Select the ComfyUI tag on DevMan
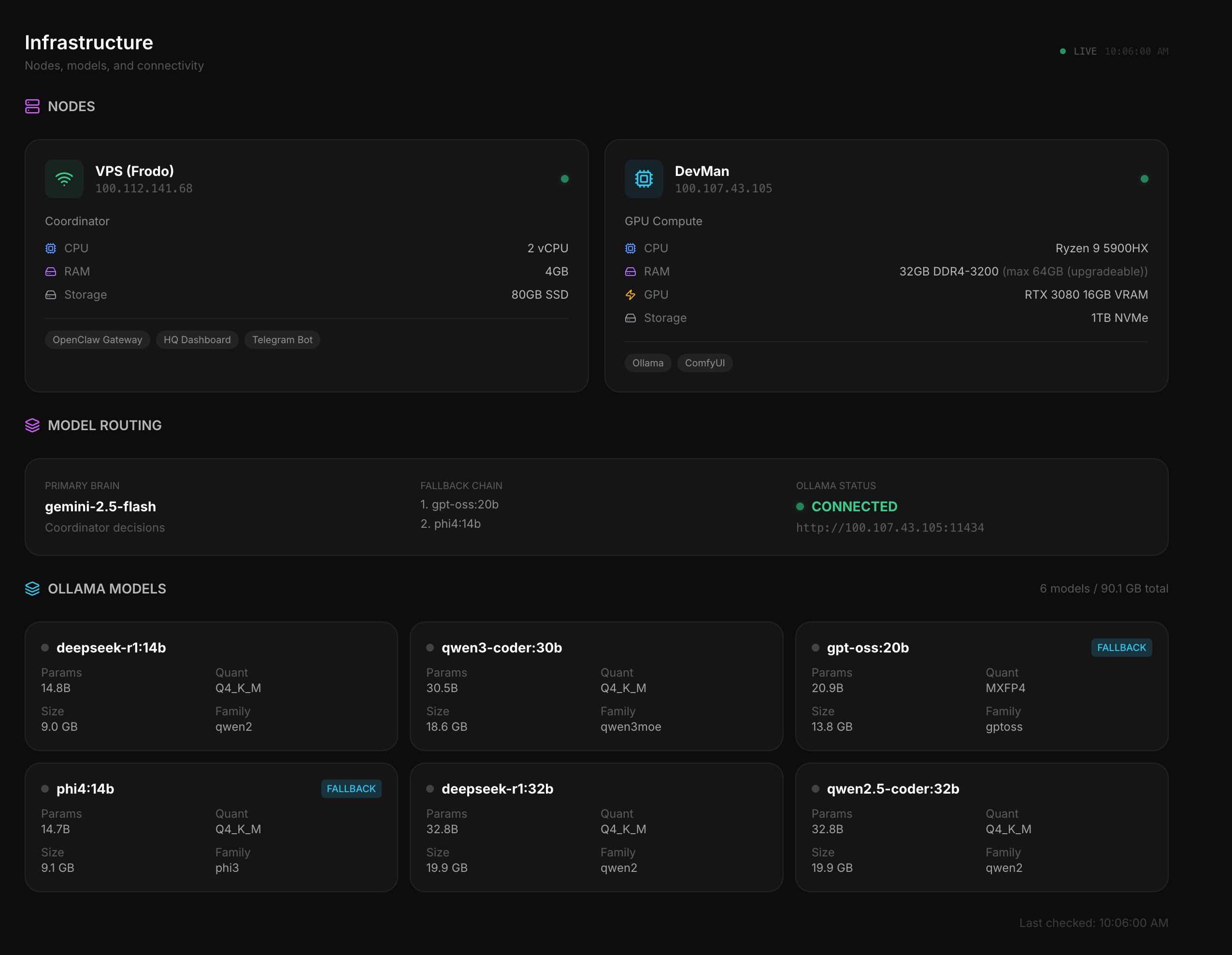The height and width of the screenshot is (955, 1232). click(x=704, y=363)
